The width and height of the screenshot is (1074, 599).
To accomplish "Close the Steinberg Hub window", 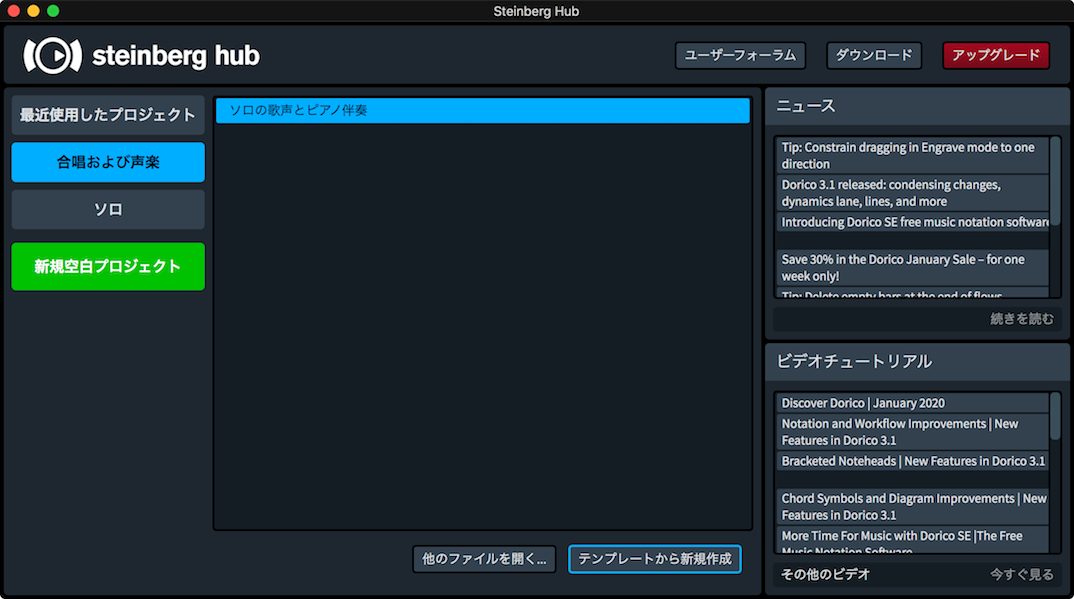I will pyautogui.click(x=13, y=11).
